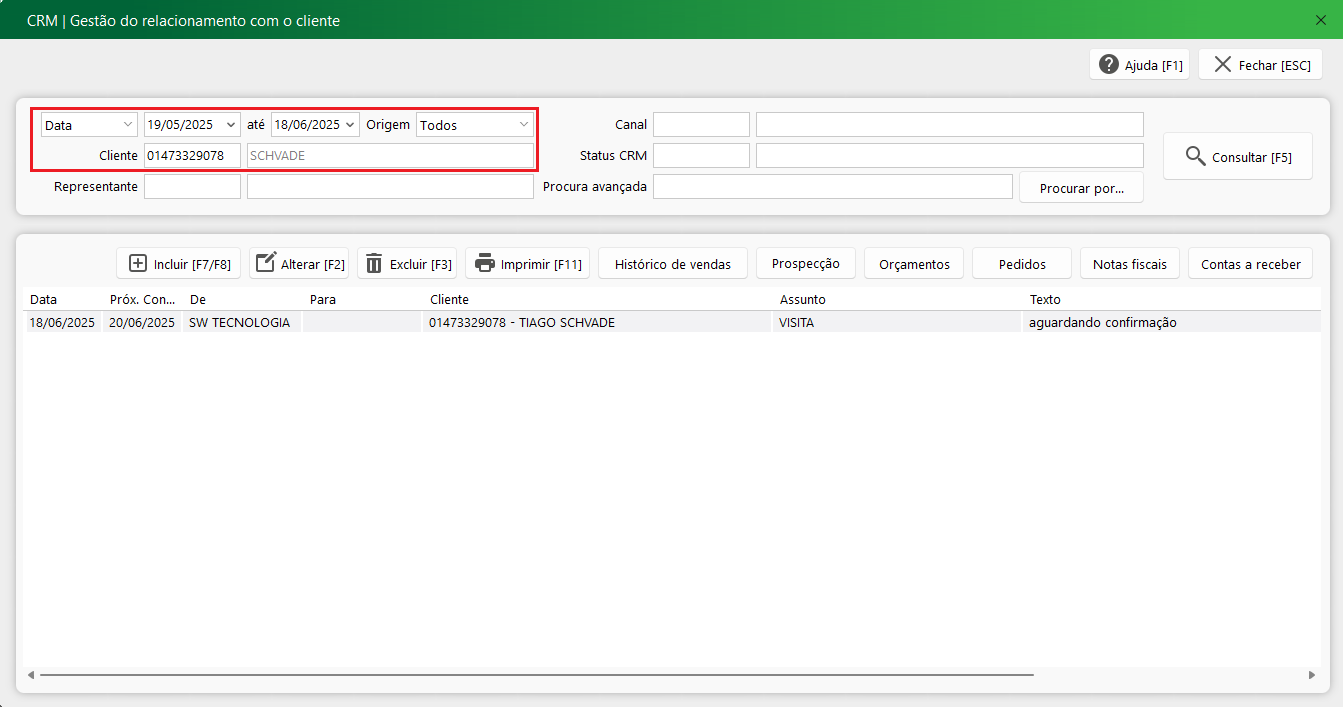Click the Procura avançada text field
This screenshot has width=1343, height=707.
(x=832, y=187)
